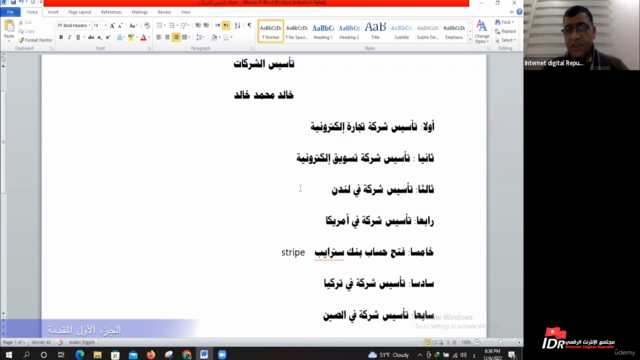Screen dimensions: 640x360
Task: Toggle subscript formatting
Action: click(100, 37)
